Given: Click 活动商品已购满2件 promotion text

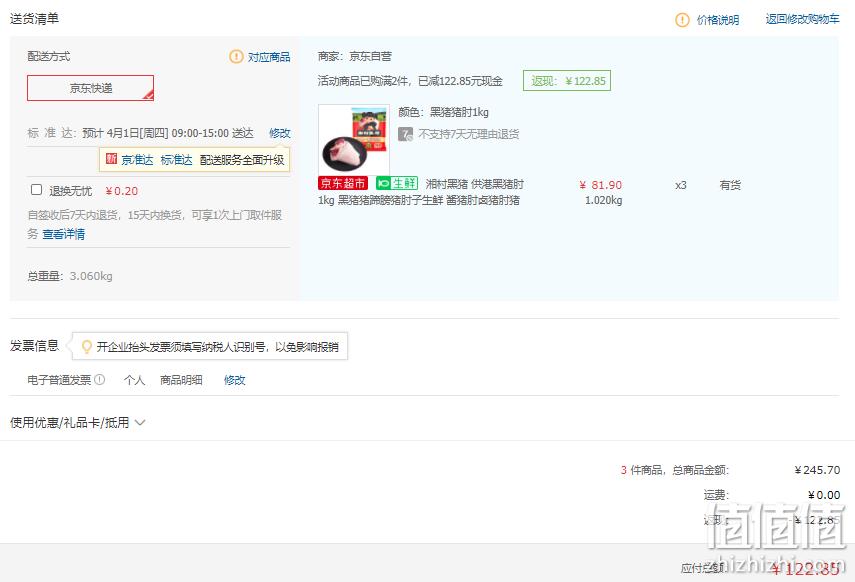Looking at the screenshot, I should tap(410, 81).
